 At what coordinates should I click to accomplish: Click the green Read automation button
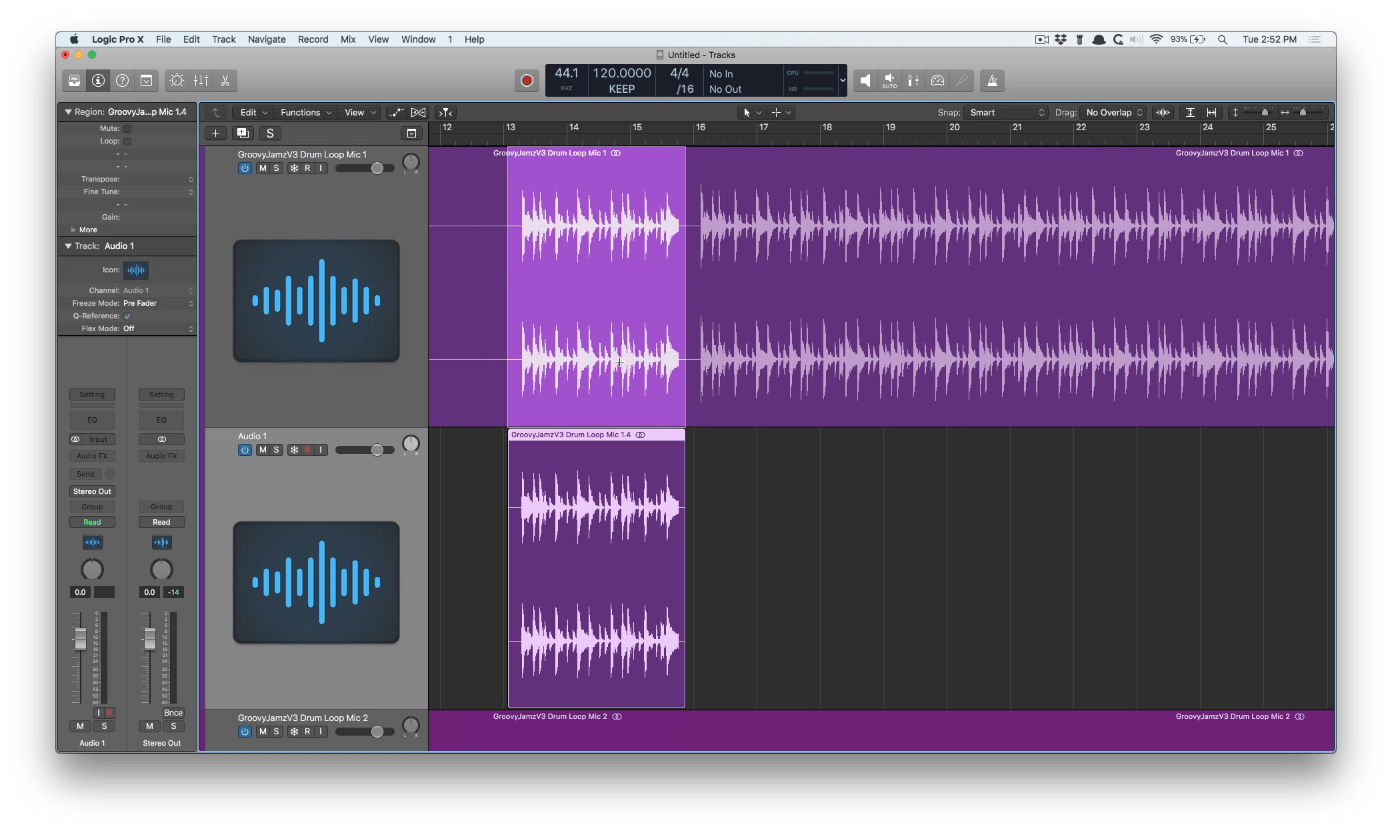pos(92,522)
